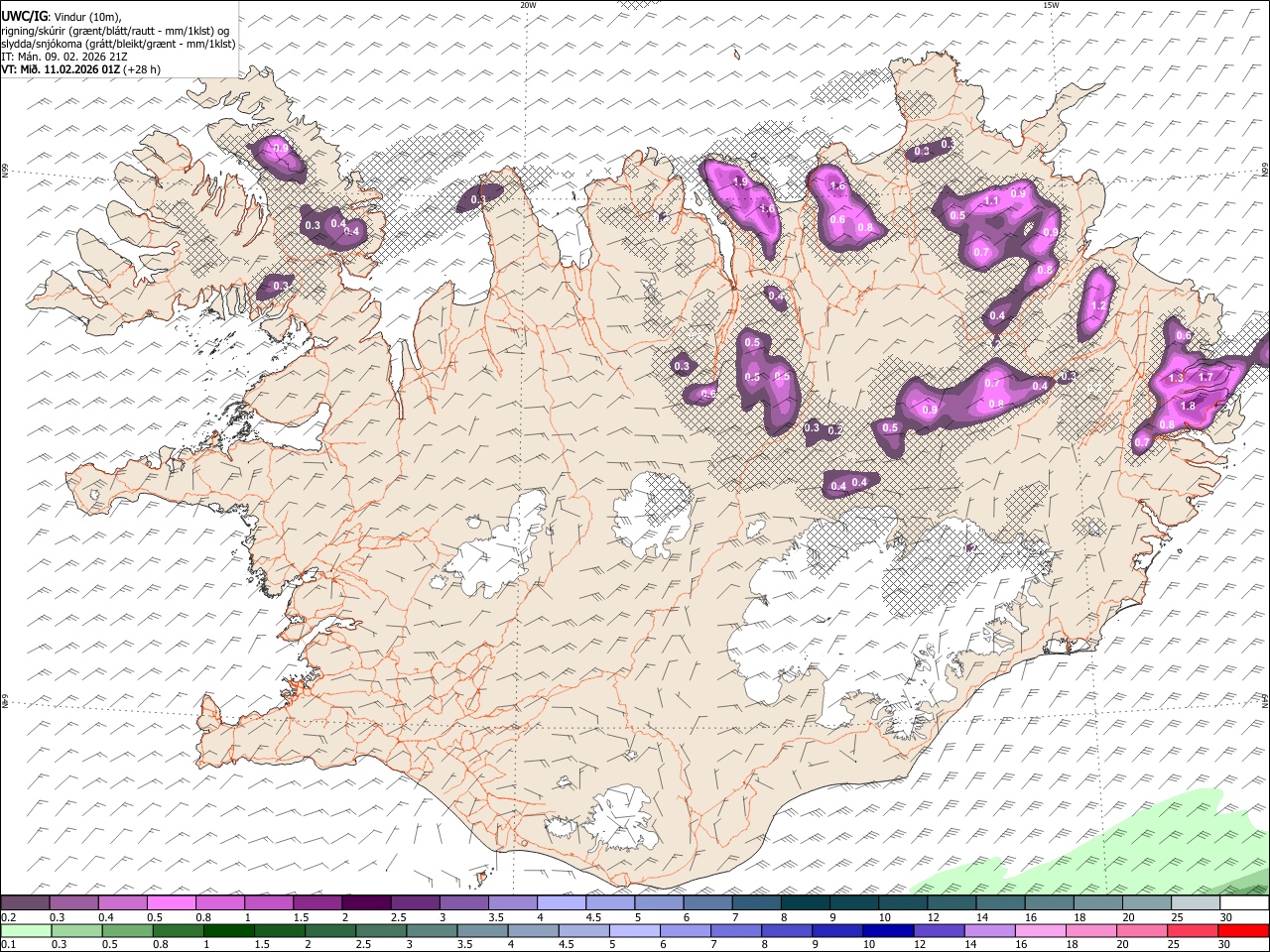Click the 'slydda/snjókoma' legend description line
Image resolution: width=1270 pixels, height=952 pixels.
pos(118,44)
